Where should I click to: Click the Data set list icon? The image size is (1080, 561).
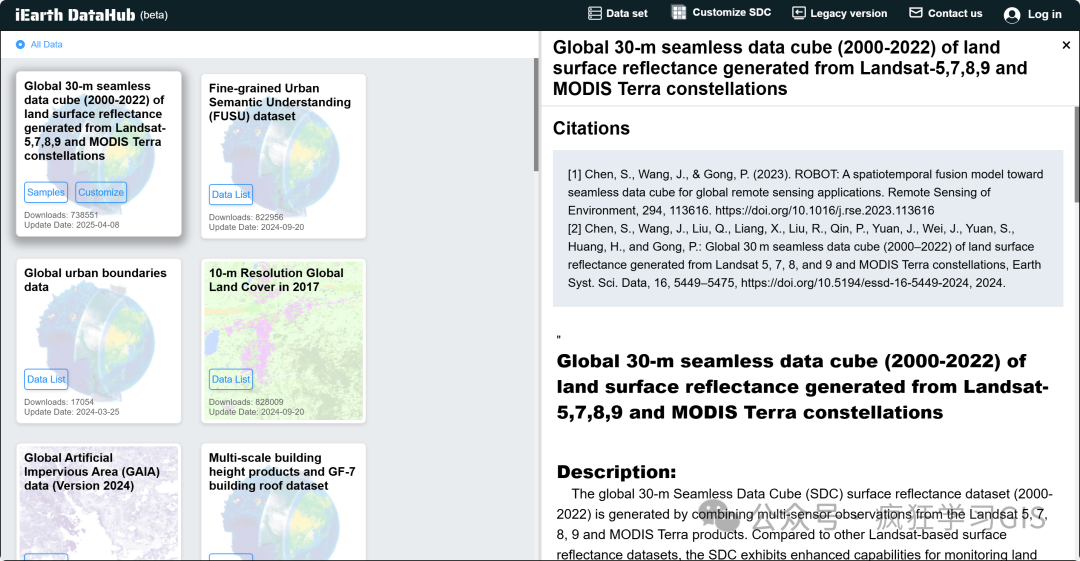(594, 13)
